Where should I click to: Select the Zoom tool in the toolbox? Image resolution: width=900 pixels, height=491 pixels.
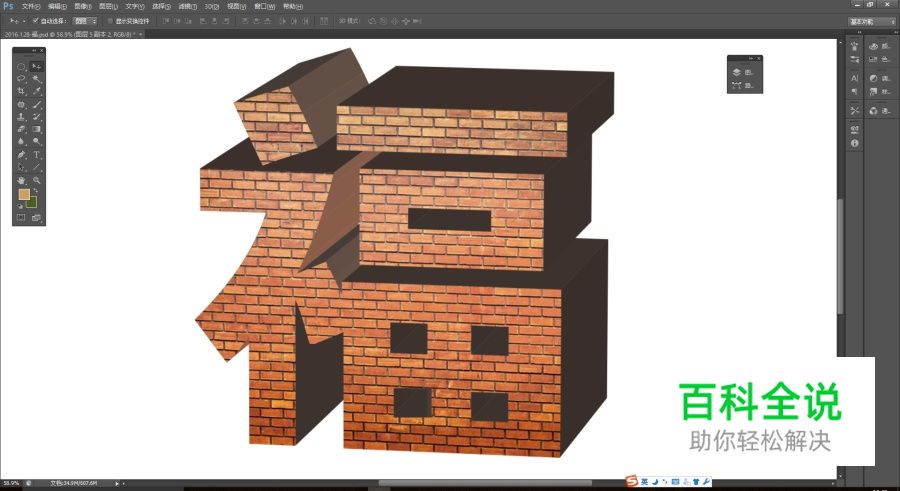pos(37,180)
